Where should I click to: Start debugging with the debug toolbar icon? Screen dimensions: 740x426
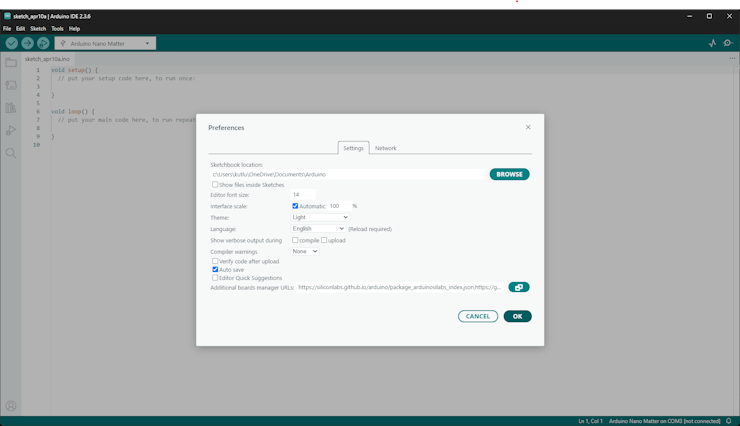(43, 43)
